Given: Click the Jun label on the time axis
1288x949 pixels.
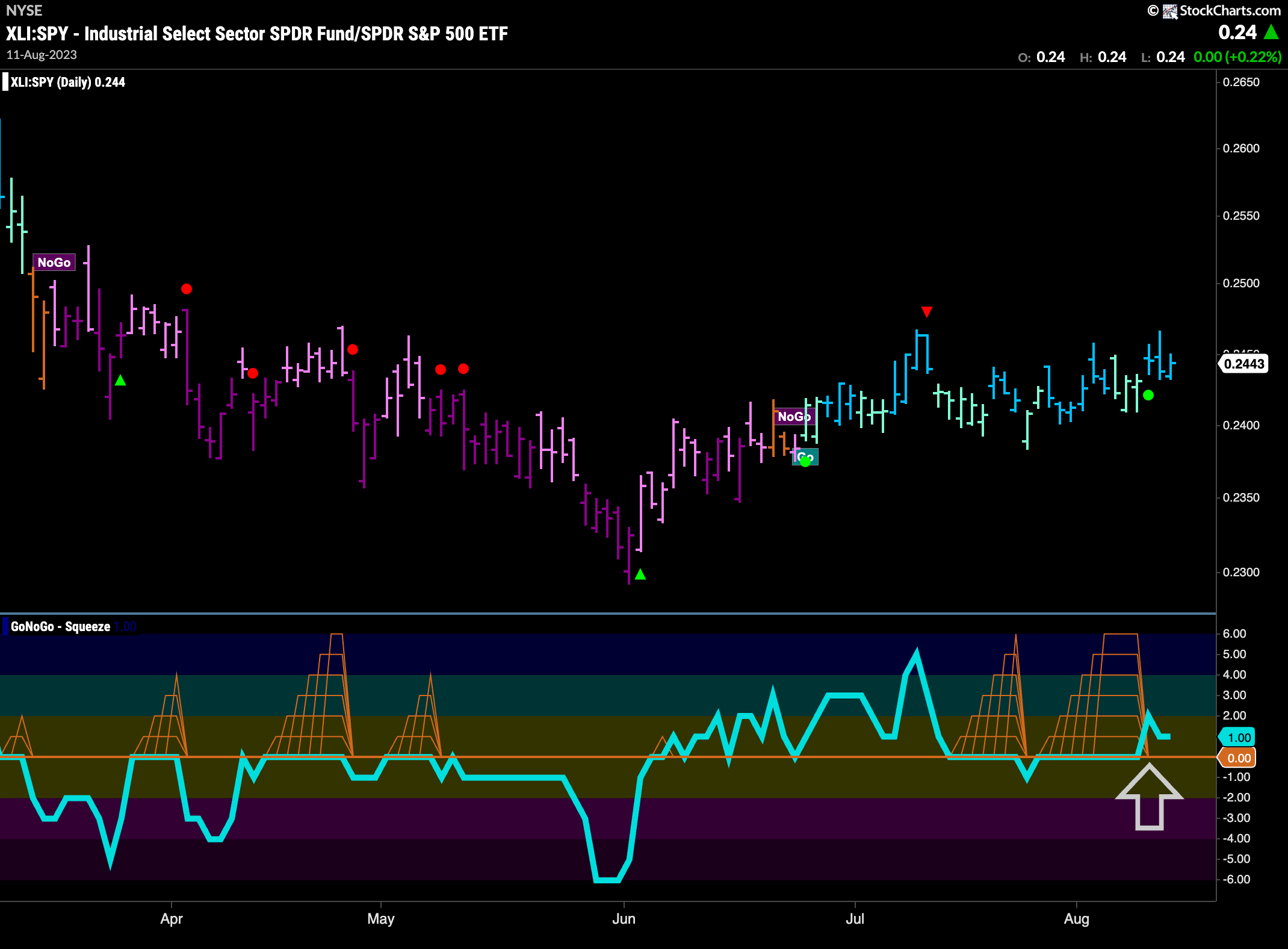Looking at the screenshot, I should [624, 919].
